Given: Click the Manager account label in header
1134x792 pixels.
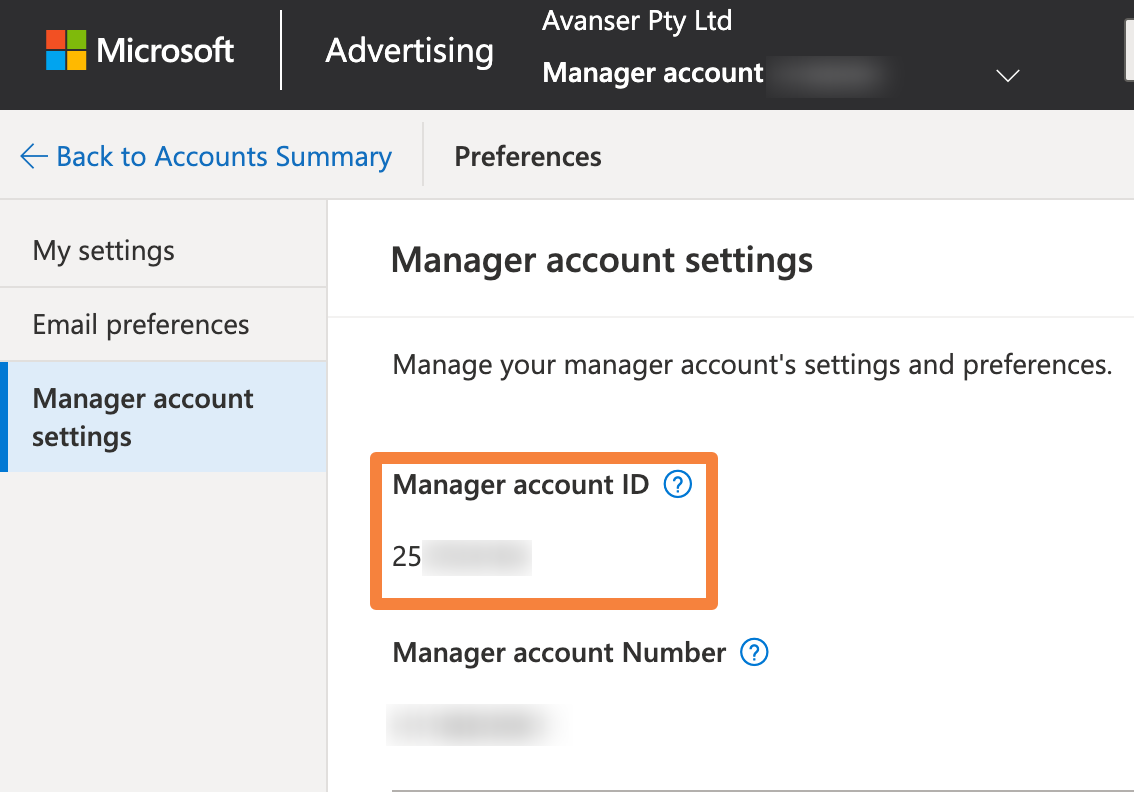Looking at the screenshot, I should click(x=653, y=73).
